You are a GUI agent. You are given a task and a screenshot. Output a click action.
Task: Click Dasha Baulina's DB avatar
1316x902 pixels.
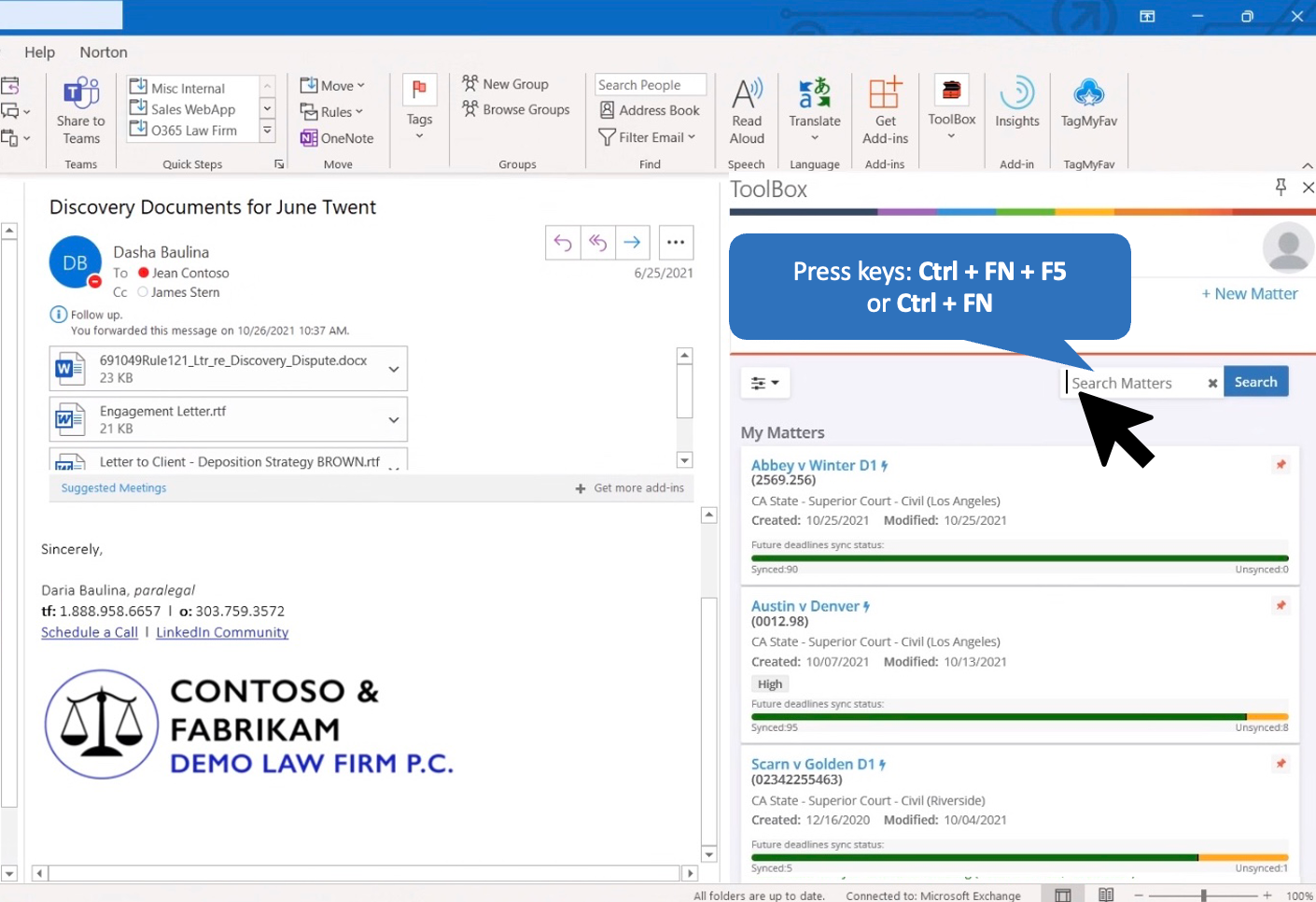[75, 262]
